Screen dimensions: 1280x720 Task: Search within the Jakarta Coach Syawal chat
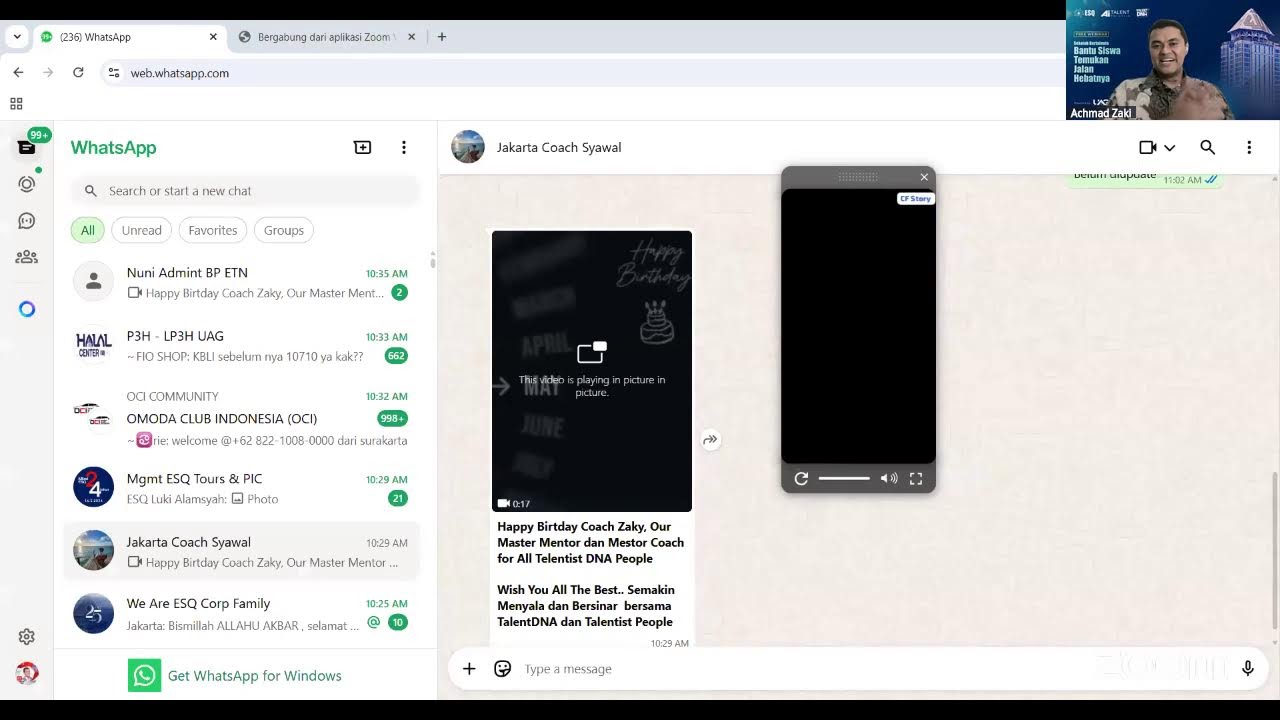click(x=1208, y=147)
